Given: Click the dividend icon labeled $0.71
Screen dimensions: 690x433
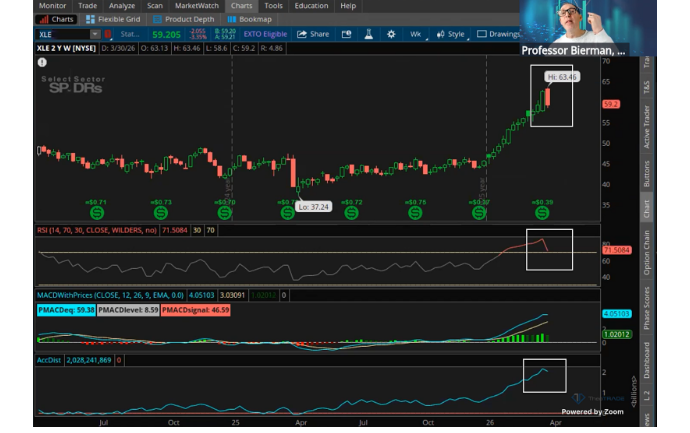Looking at the screenshot, I should pos(97,213).
